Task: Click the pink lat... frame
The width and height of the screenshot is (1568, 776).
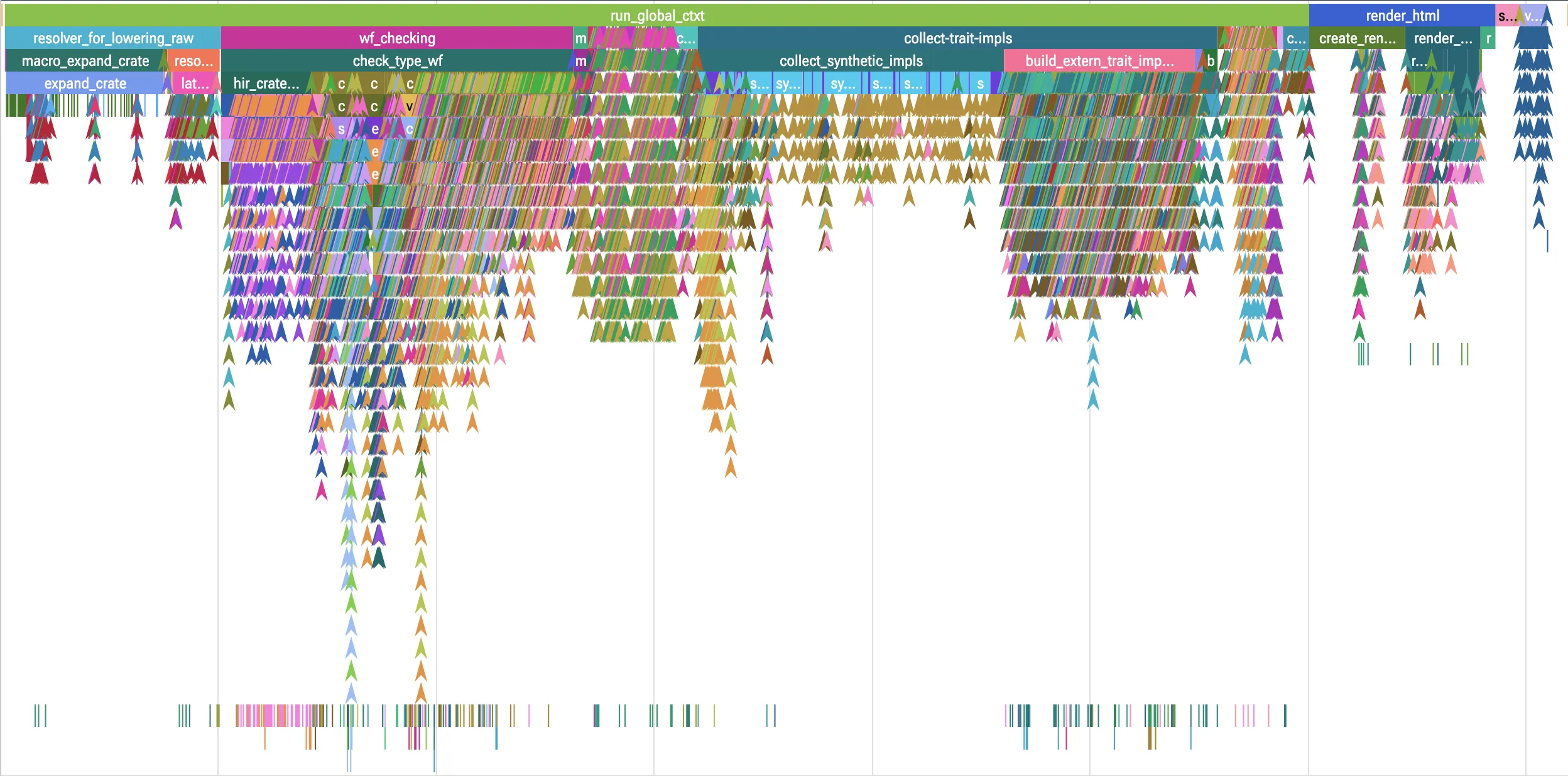Action: [195, 84]
